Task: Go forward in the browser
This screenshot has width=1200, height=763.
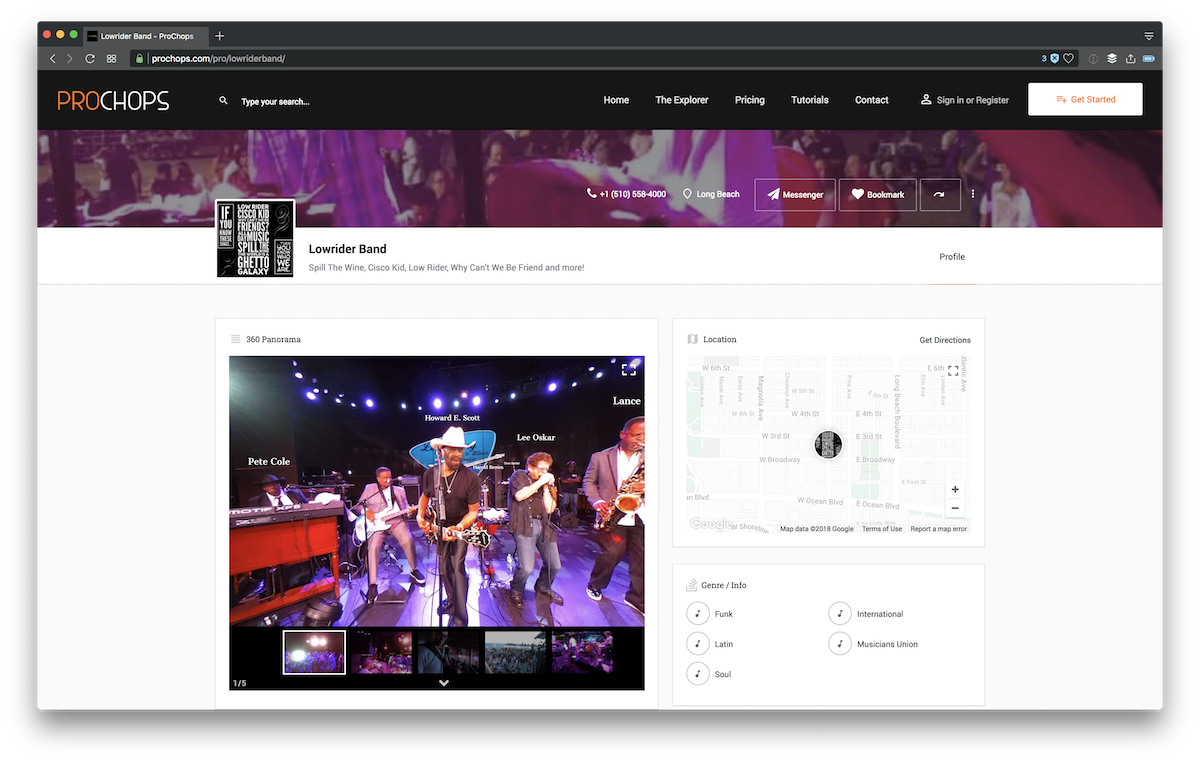Action: pyautogui.click(x=70, y=59)
